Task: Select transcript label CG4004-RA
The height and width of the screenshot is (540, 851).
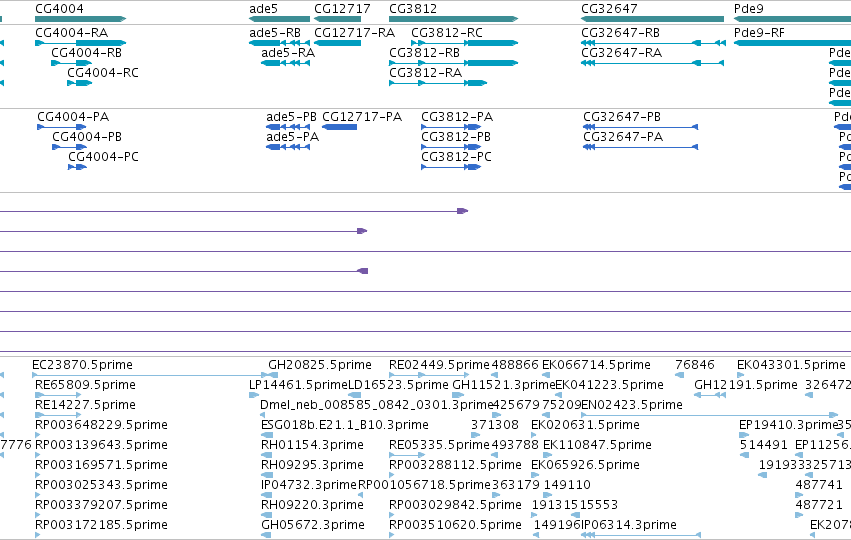Action: pos(71,33)
